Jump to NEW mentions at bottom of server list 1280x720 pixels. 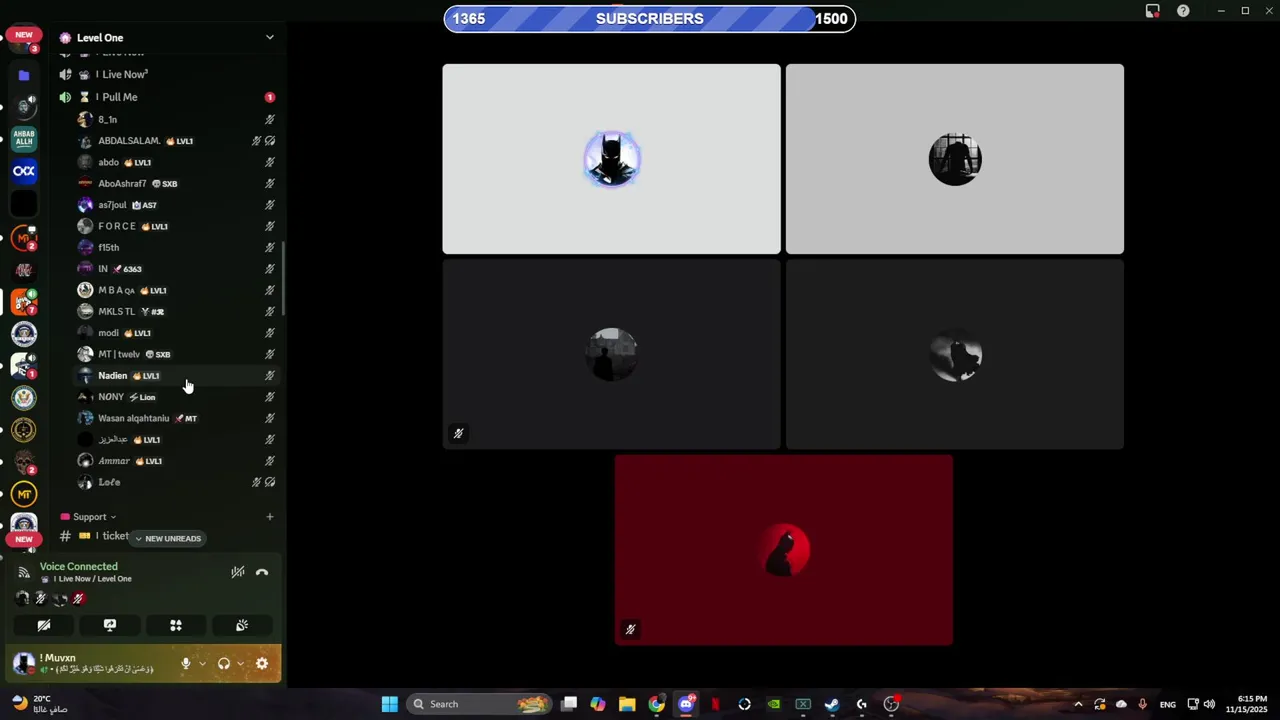[x=24, y=539]
